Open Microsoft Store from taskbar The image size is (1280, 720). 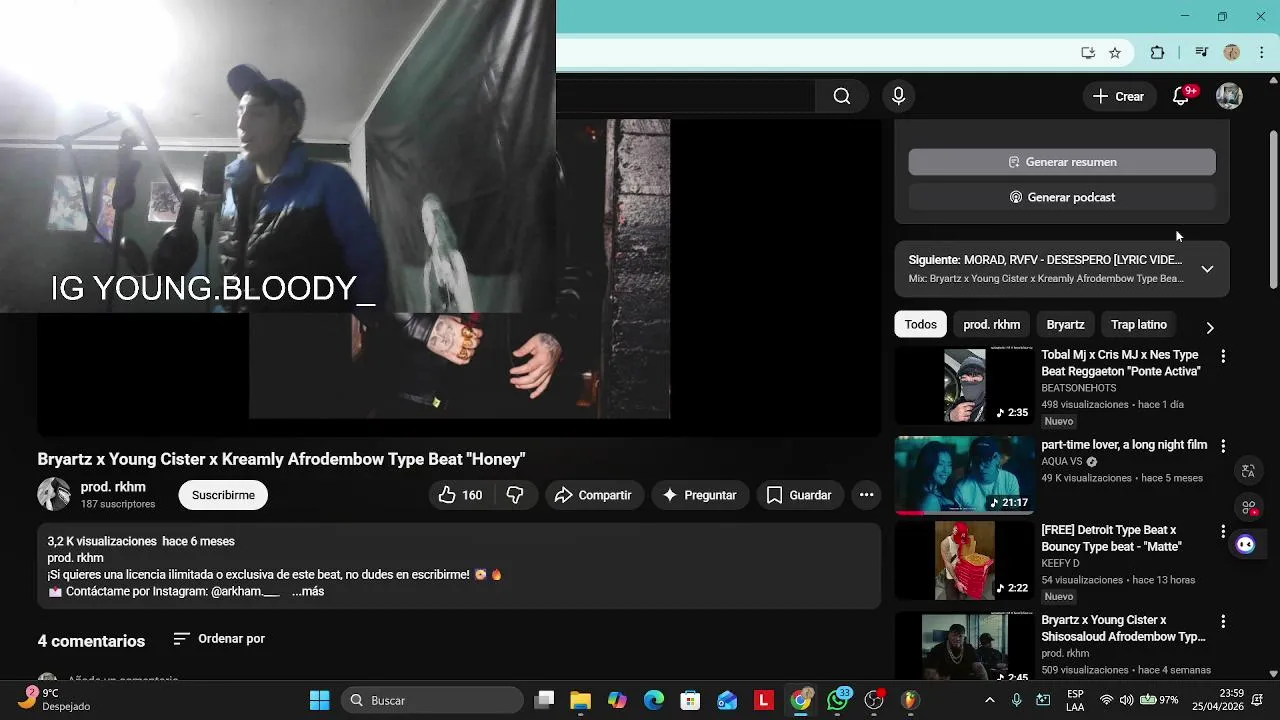[690, 700]
